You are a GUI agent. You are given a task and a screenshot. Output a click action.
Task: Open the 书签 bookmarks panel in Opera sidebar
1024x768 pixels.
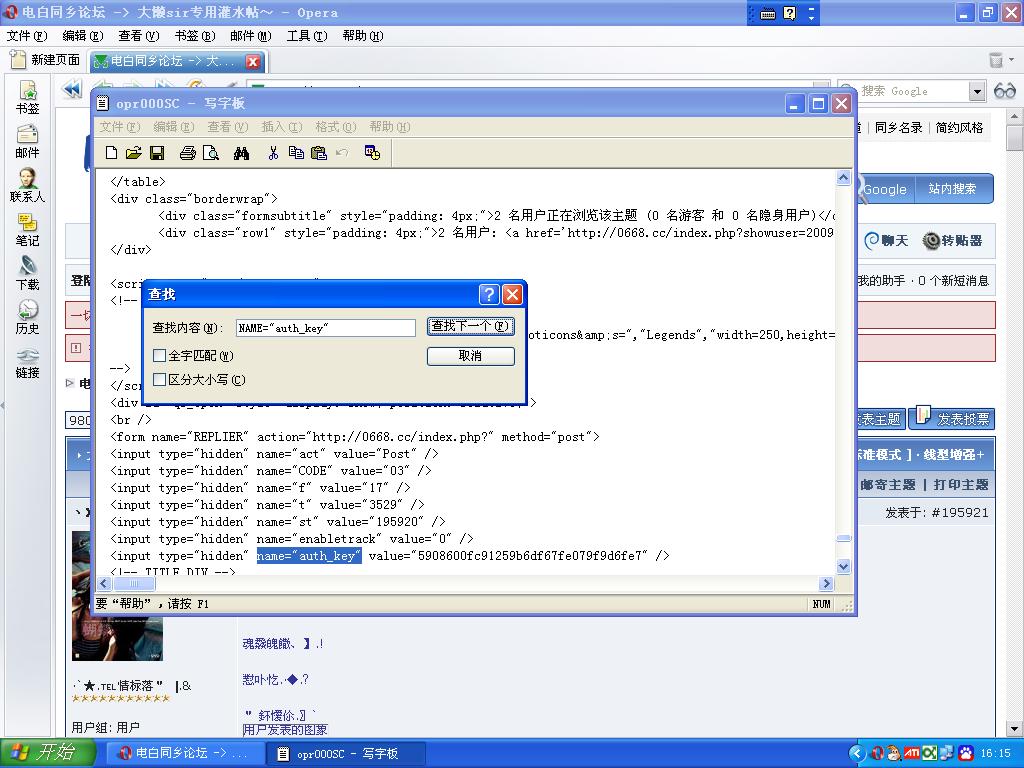point(27,97)
